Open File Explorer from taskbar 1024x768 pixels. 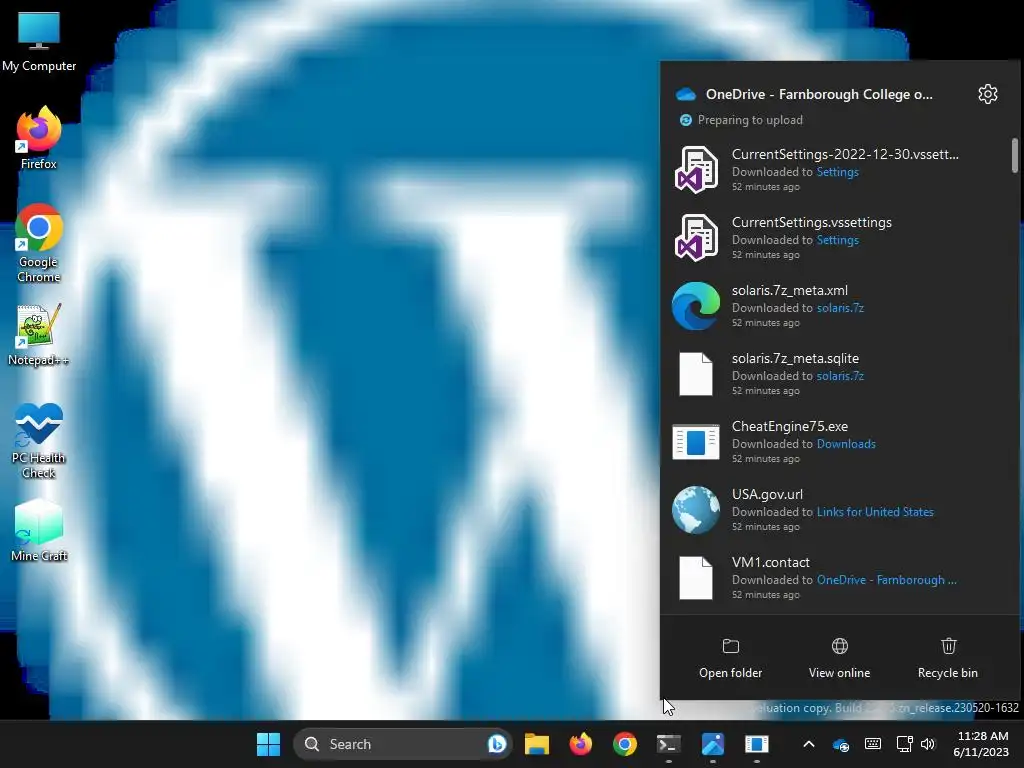click(x=537, y=744)
